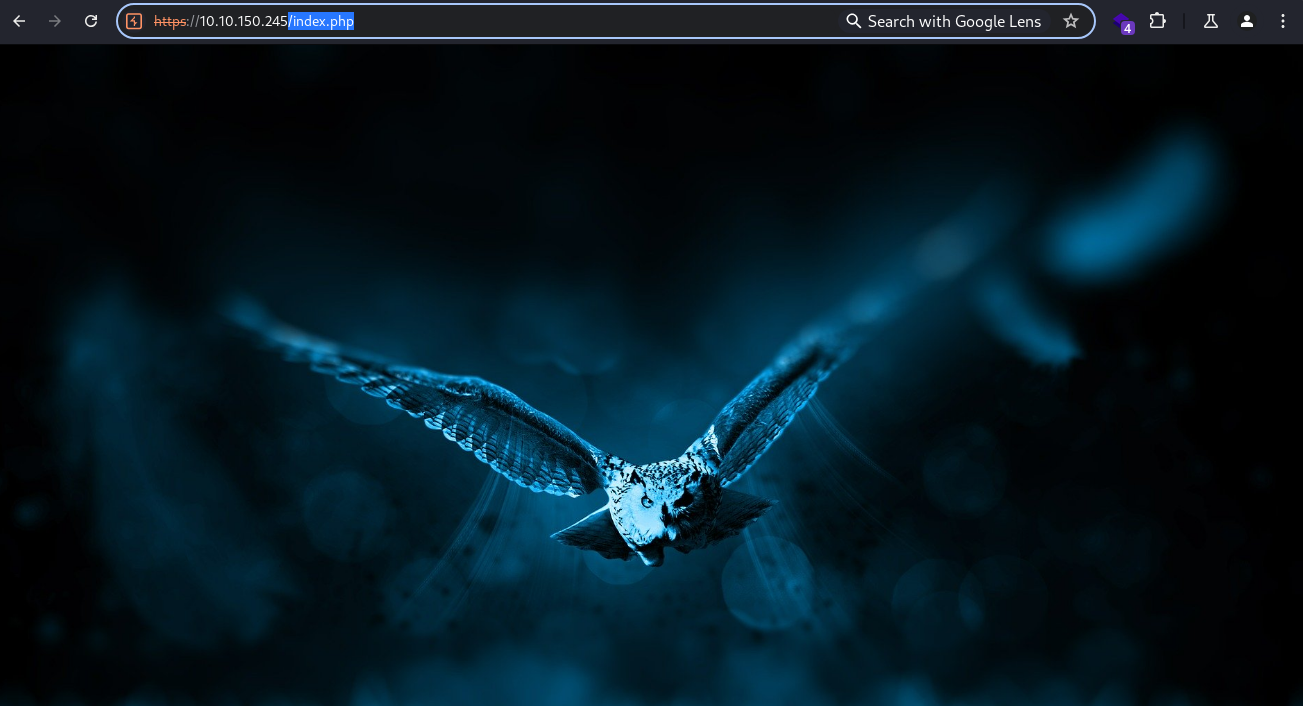Screen dimensions: 1303x706
Task: View the not-secure site information icon
Action: (x=134, y=21)
